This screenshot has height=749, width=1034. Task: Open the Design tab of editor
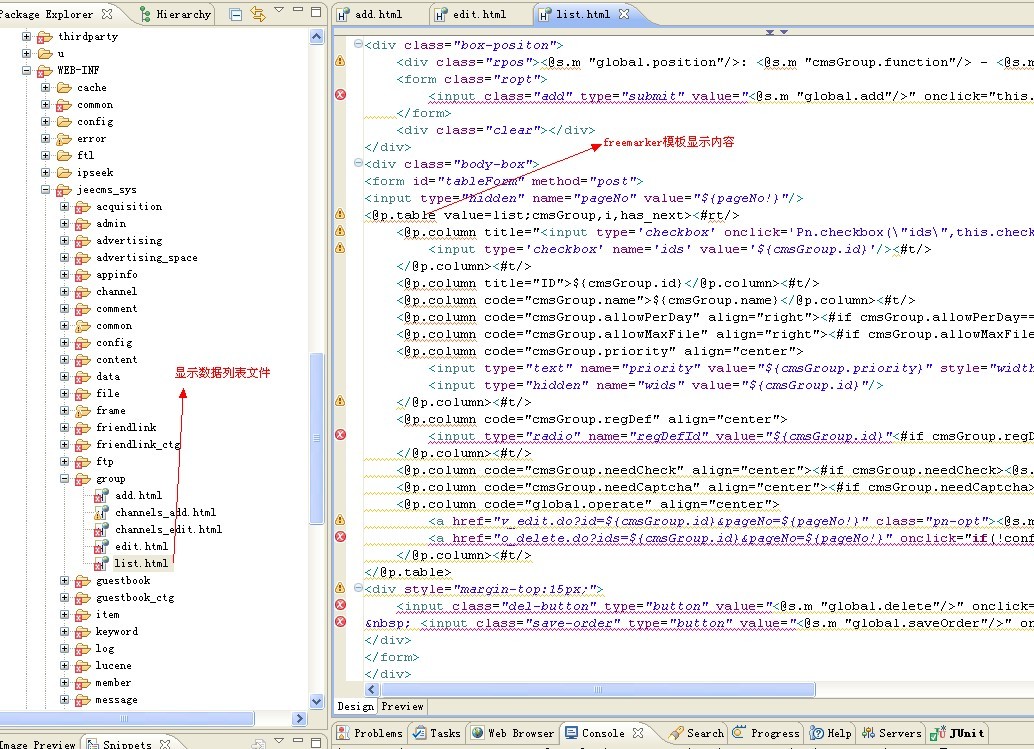coord(355,706)
